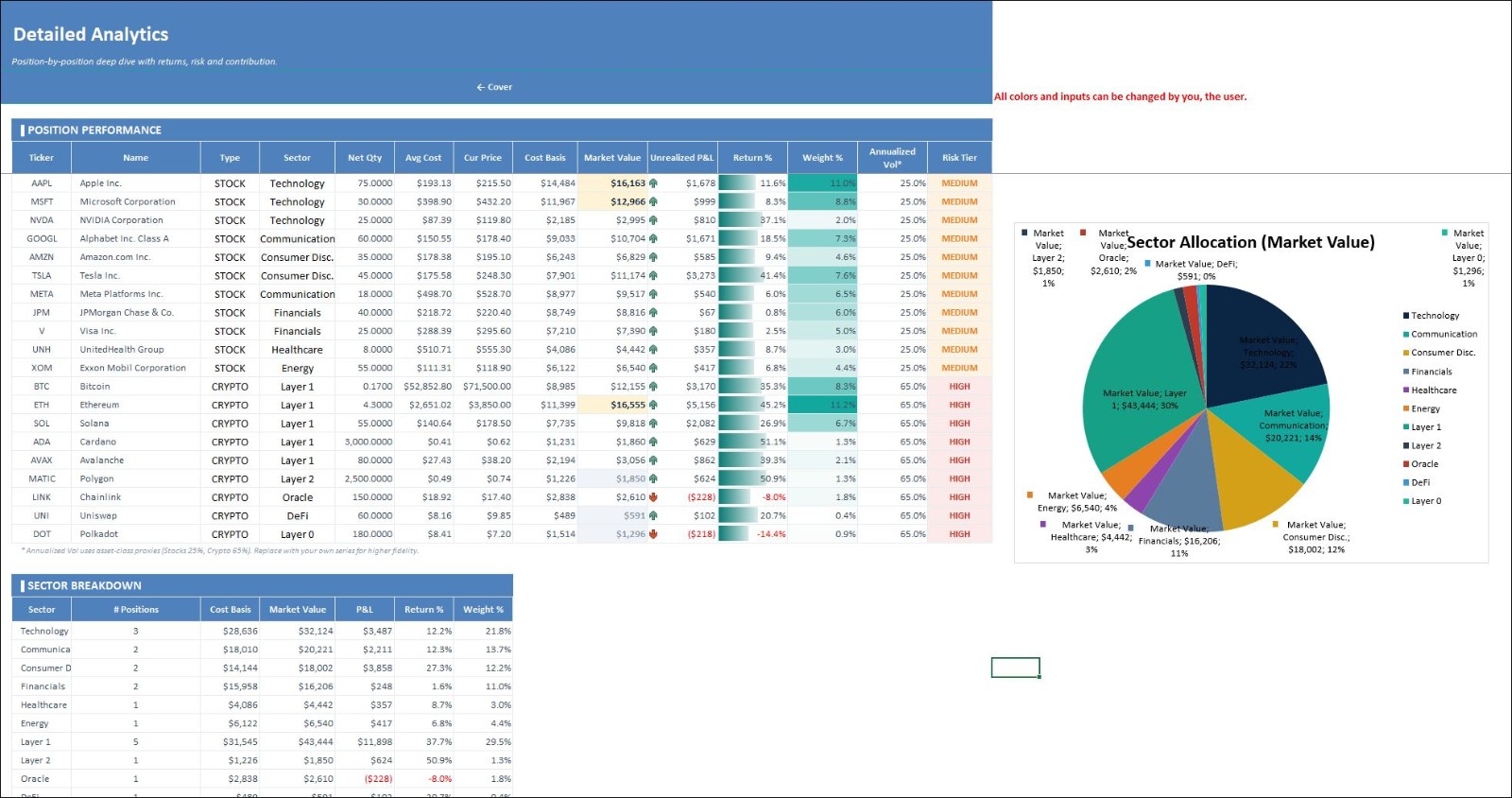Click the Sector Allocation chart title

pos(1250,242)
